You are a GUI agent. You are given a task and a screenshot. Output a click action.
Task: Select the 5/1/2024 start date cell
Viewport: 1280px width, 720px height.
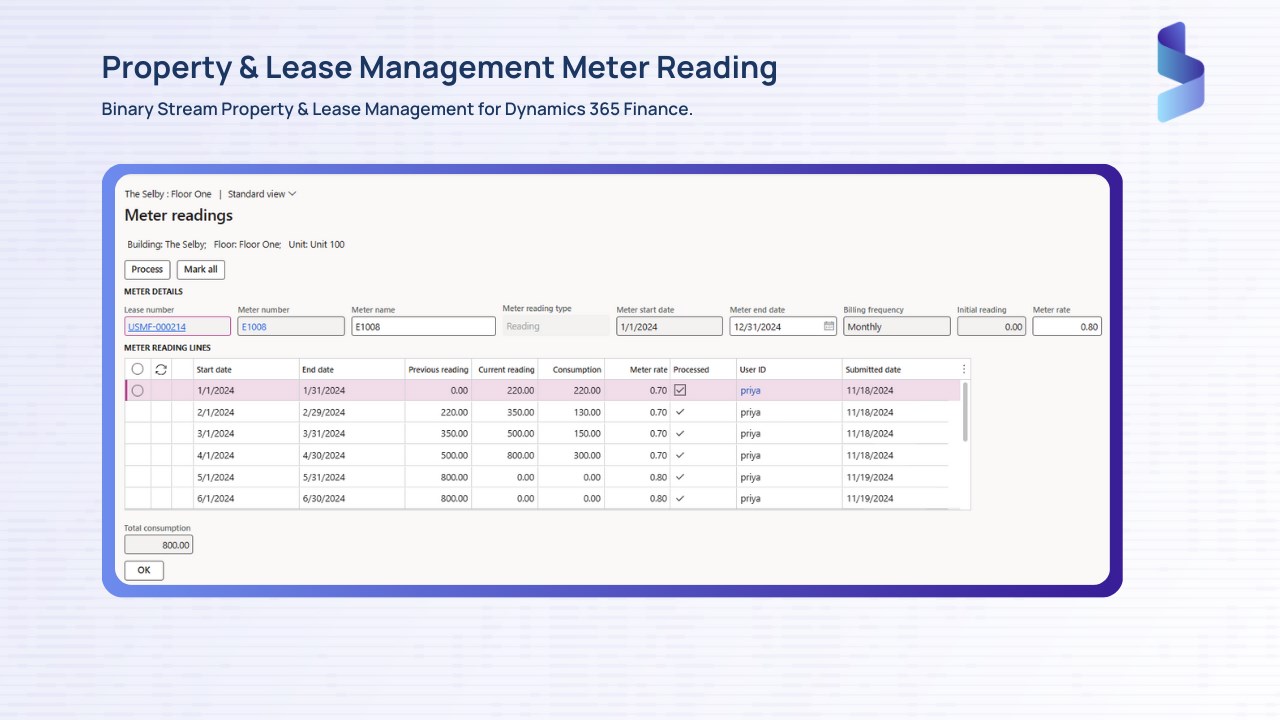click(x=246, y=477)
